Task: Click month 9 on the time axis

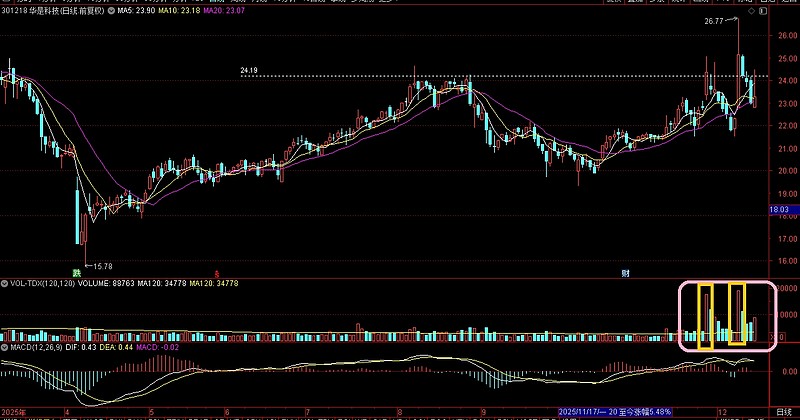Action: pyautogui.click(x=483, y=412)
